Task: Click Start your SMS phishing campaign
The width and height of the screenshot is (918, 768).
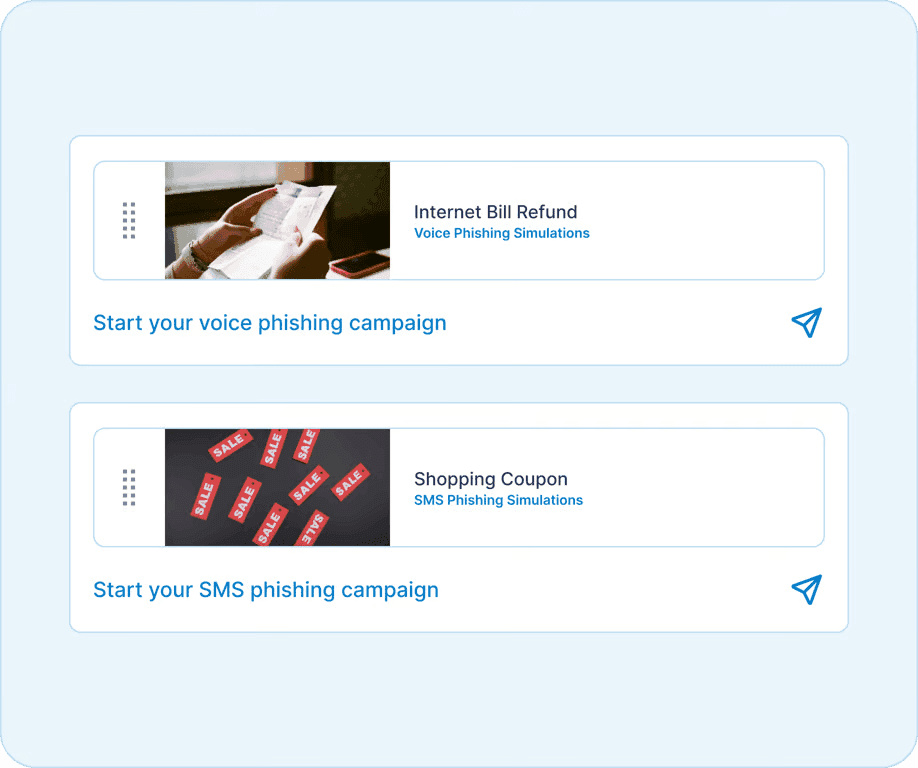Action: pos(265,590)
